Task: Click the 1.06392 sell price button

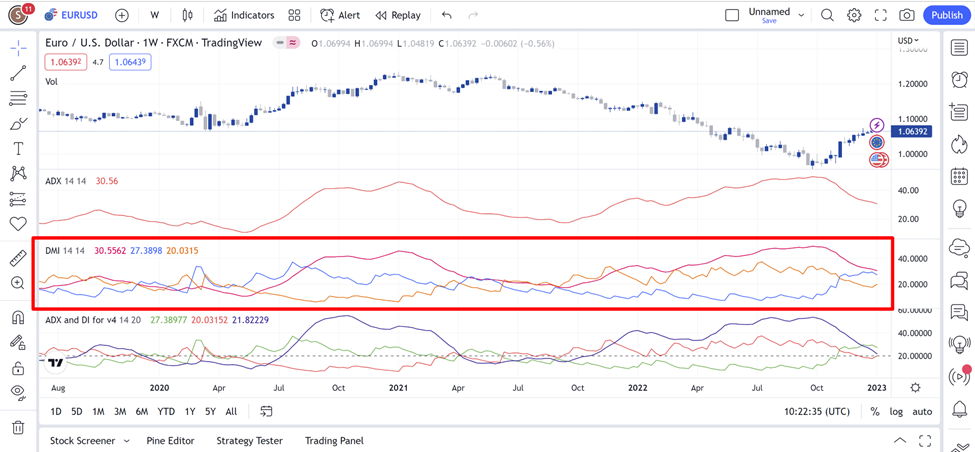Action: coord(66,62)
